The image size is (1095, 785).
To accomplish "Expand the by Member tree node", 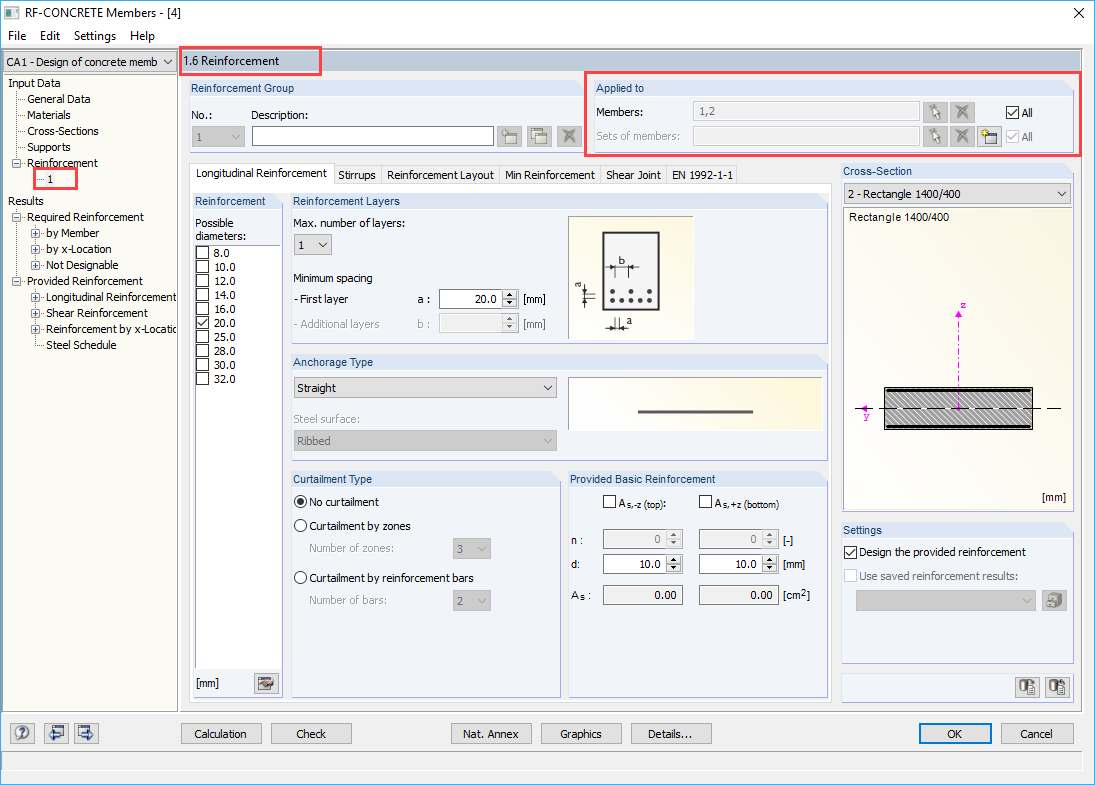I will [36, 233].
